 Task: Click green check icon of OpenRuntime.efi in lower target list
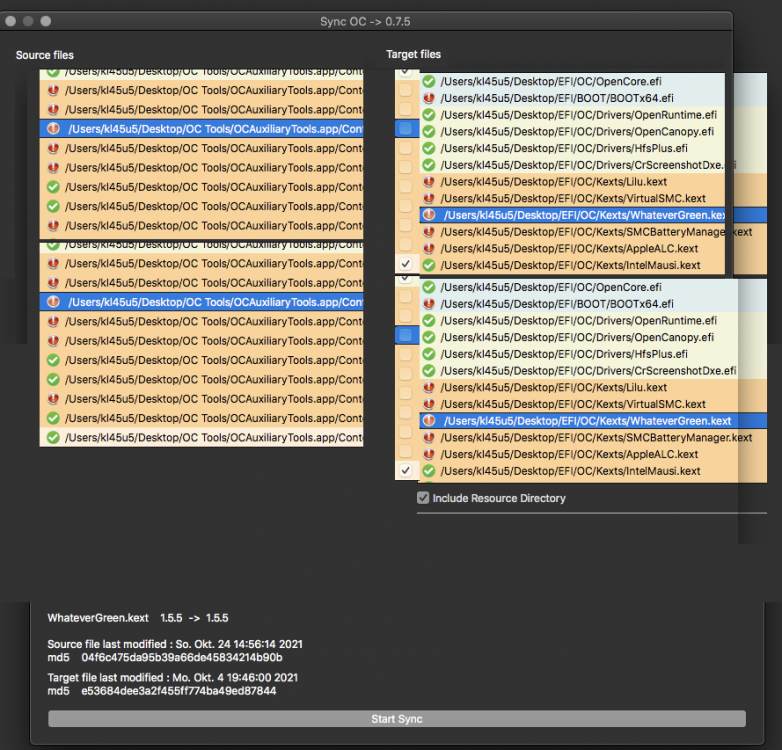(429, 321)
